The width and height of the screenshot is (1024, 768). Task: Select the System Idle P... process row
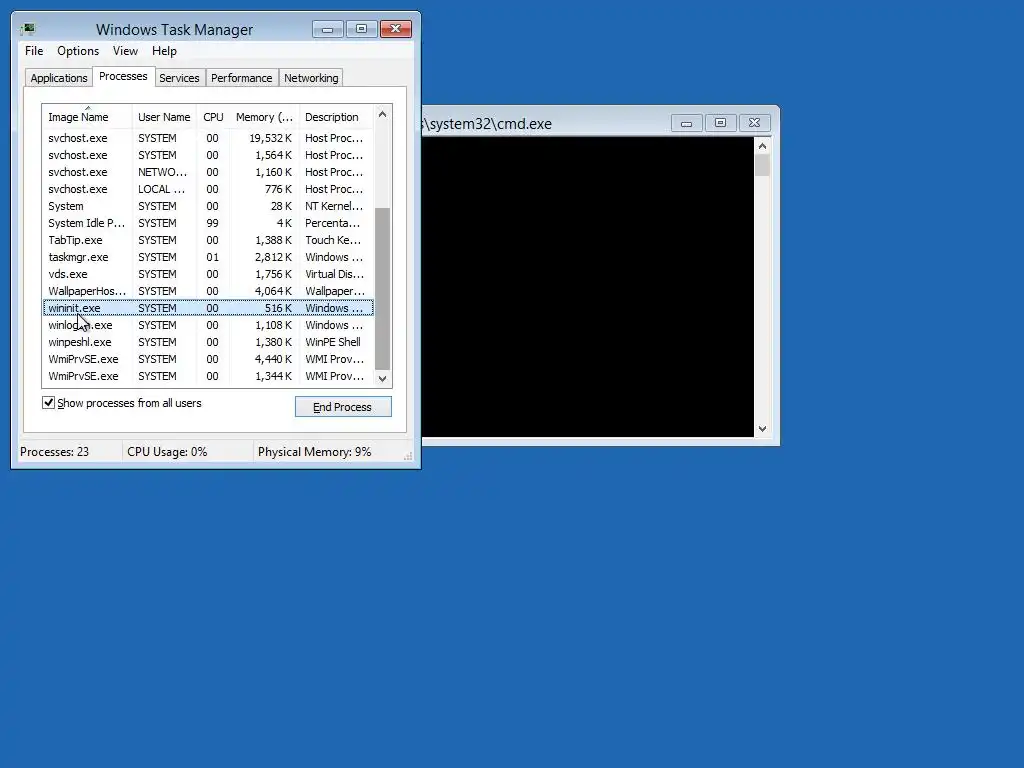point(208,223)
